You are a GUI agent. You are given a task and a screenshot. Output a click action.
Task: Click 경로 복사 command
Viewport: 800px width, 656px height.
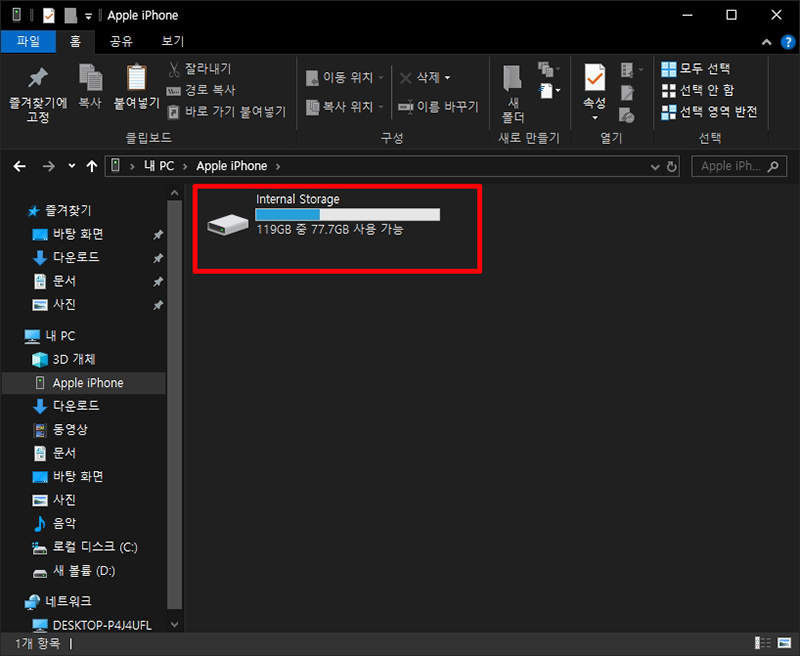[x=201, y=90]
